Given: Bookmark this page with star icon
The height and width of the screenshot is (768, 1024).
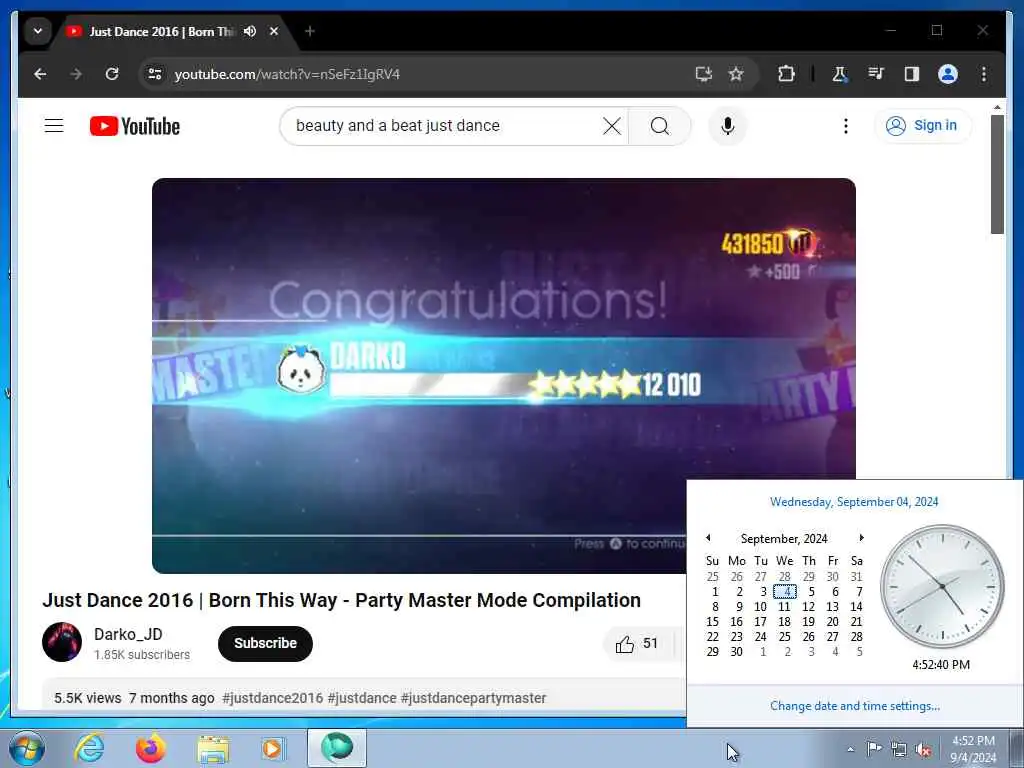Looking at the screenshot, I should (x=736, y=74).
